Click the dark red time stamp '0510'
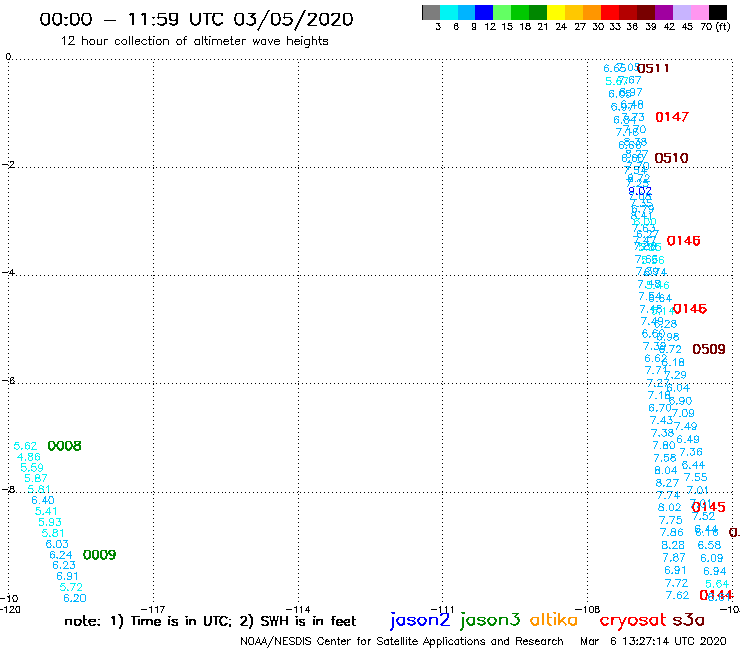The image size is (740, 650). [x=671, y=158]
